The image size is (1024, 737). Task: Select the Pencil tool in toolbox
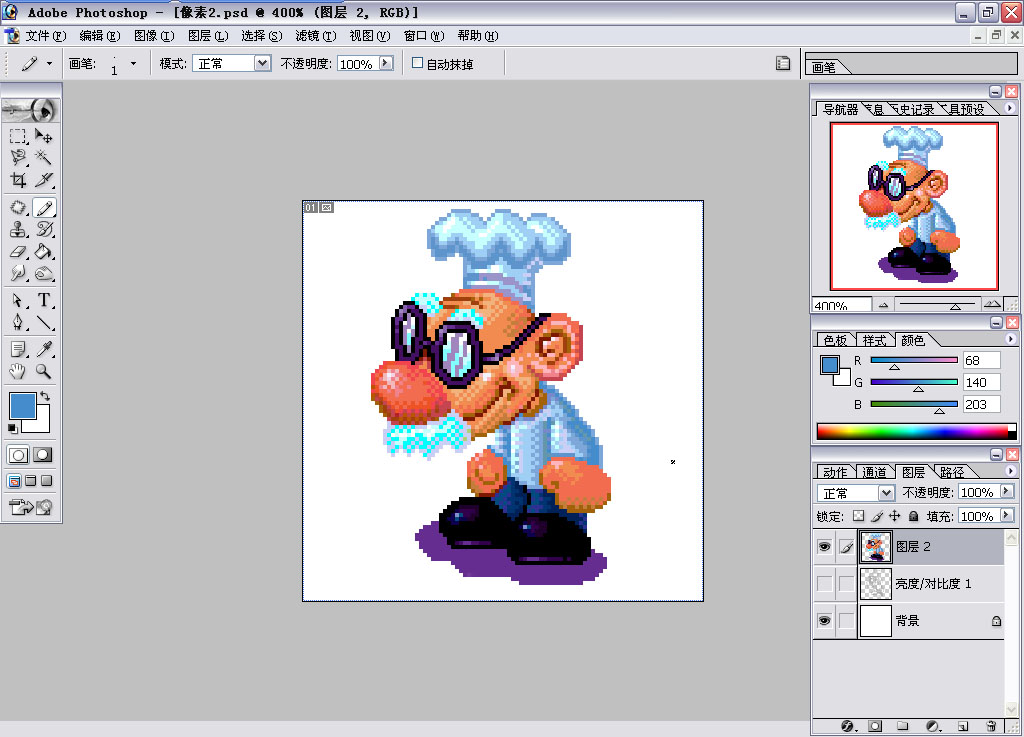(44, 208)
